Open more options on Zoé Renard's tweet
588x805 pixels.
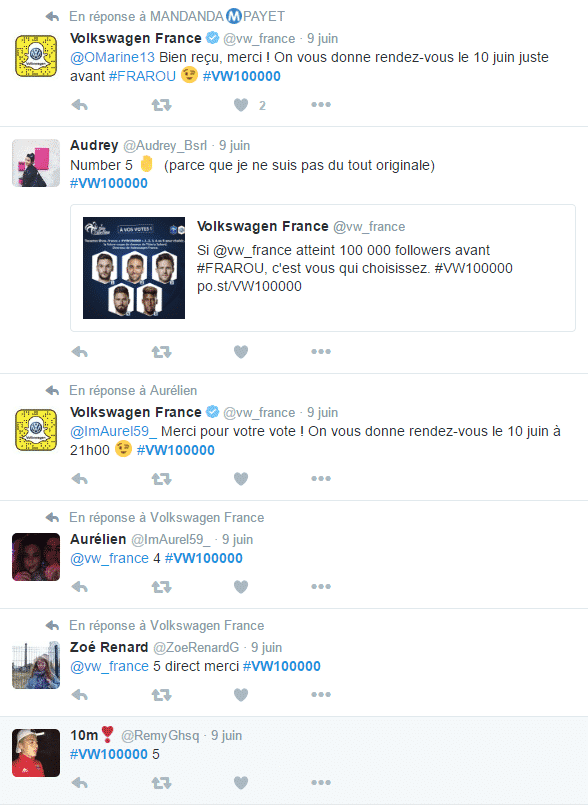coord(321,695)
